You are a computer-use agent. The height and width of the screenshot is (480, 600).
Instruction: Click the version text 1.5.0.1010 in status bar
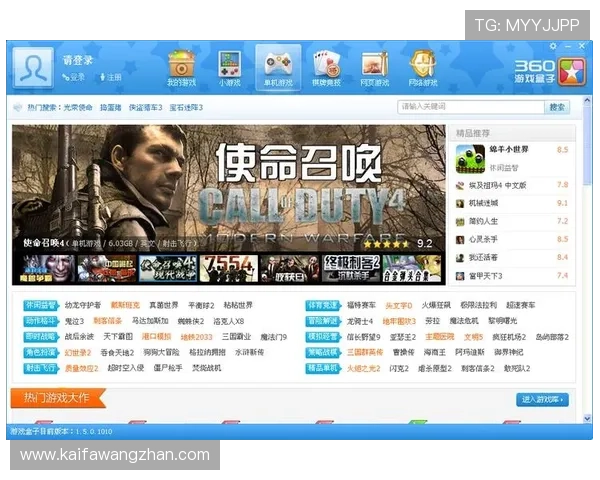point(94,432)
